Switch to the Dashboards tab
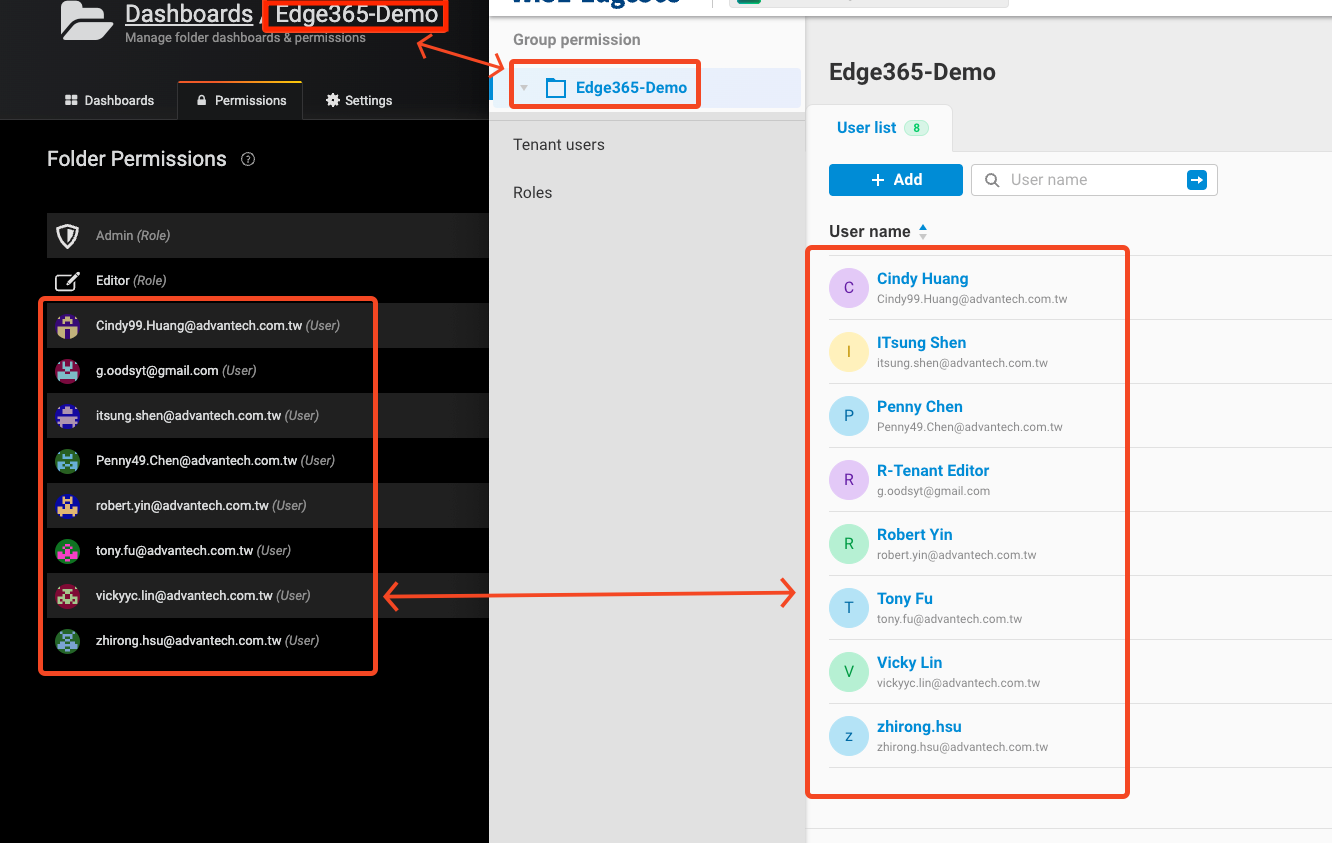1332x843 pixels. click(109, 101)
